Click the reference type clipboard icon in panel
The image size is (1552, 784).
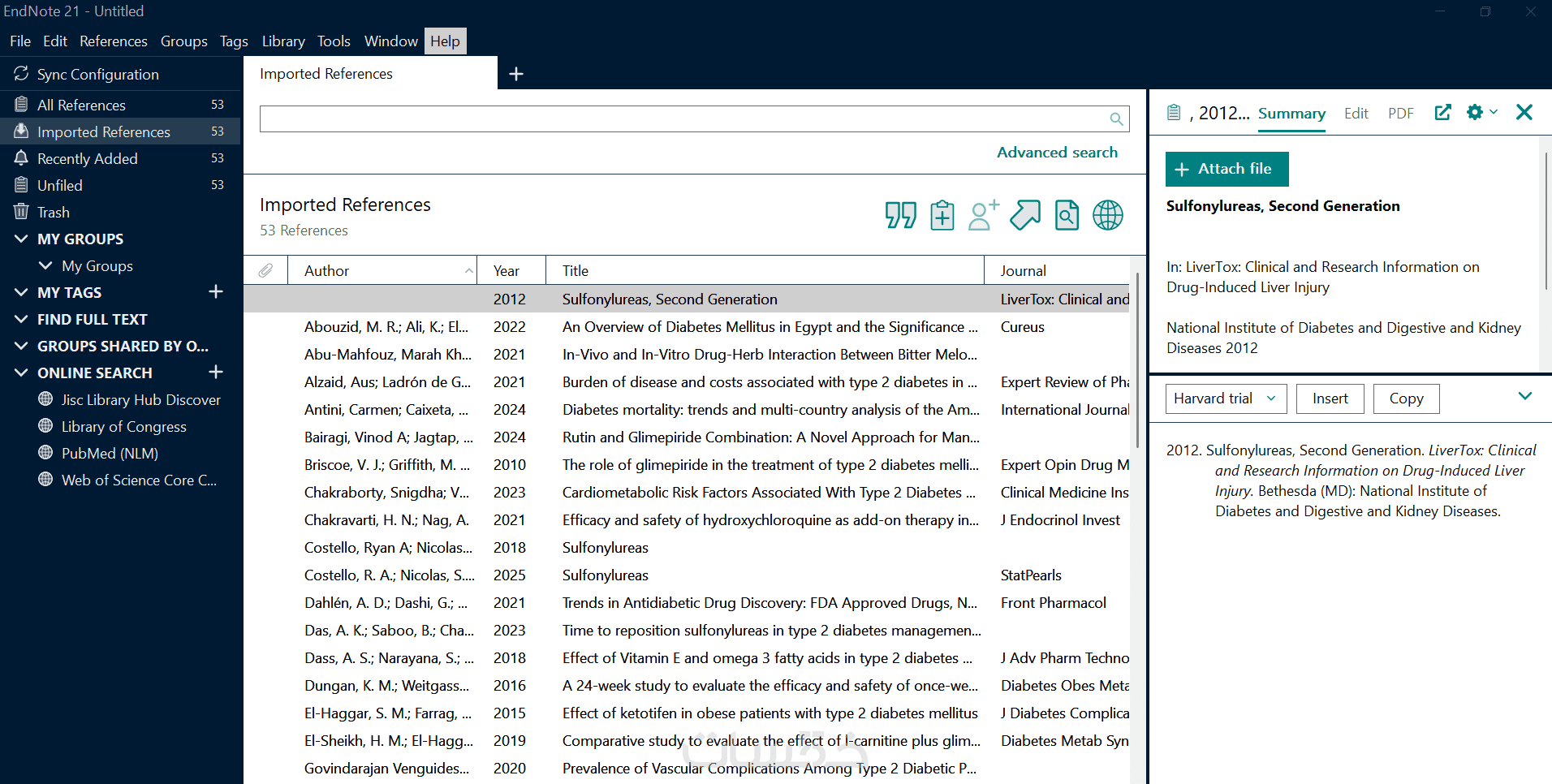tap(1174, 113)
